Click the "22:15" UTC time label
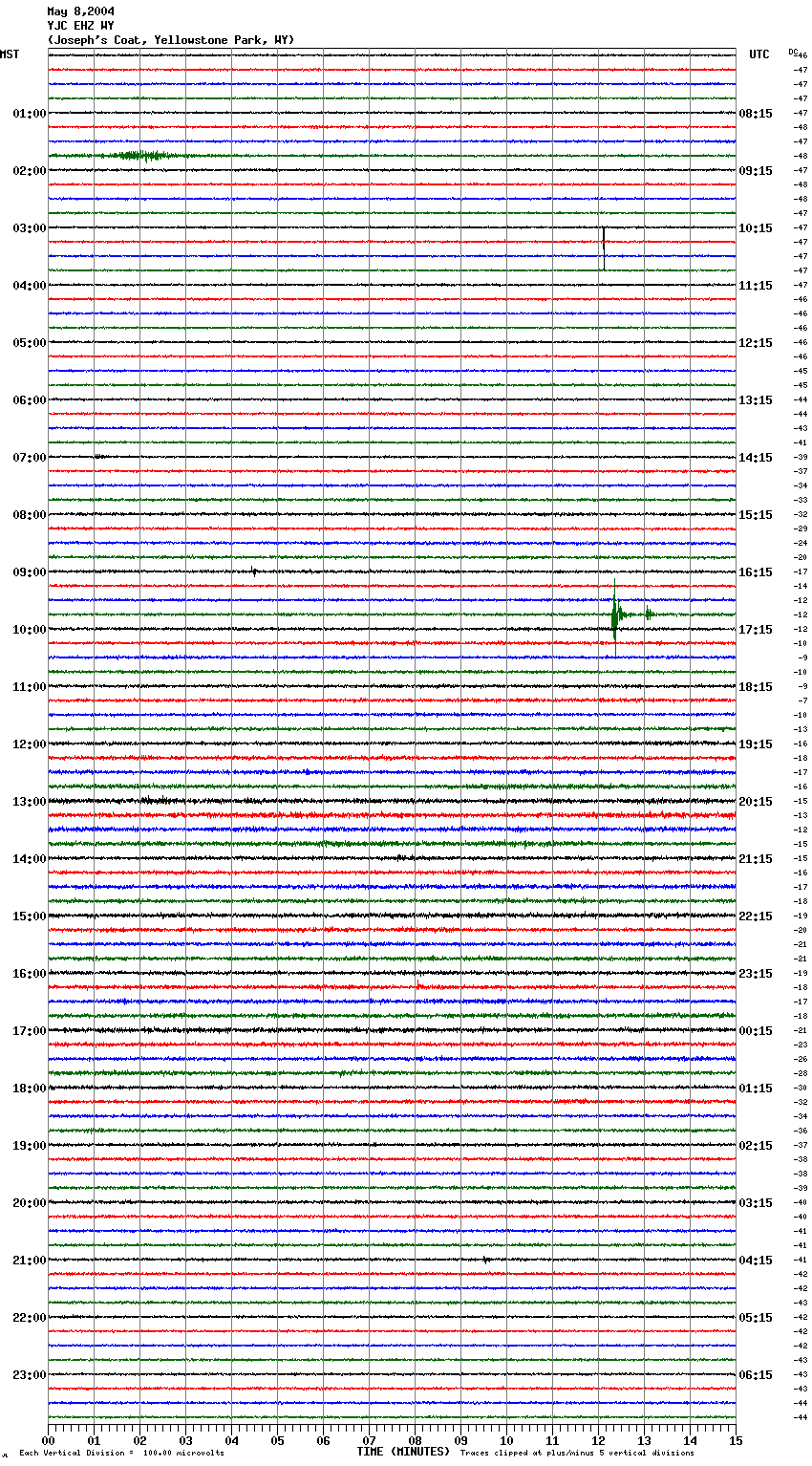This screenshot has width=812, height=1466. 756,916
